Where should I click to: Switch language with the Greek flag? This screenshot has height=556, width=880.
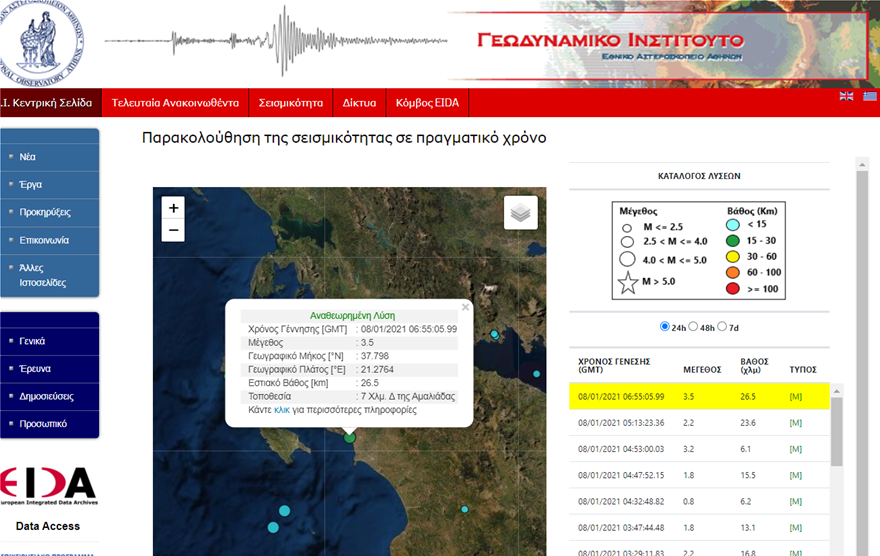pos(870,96)
